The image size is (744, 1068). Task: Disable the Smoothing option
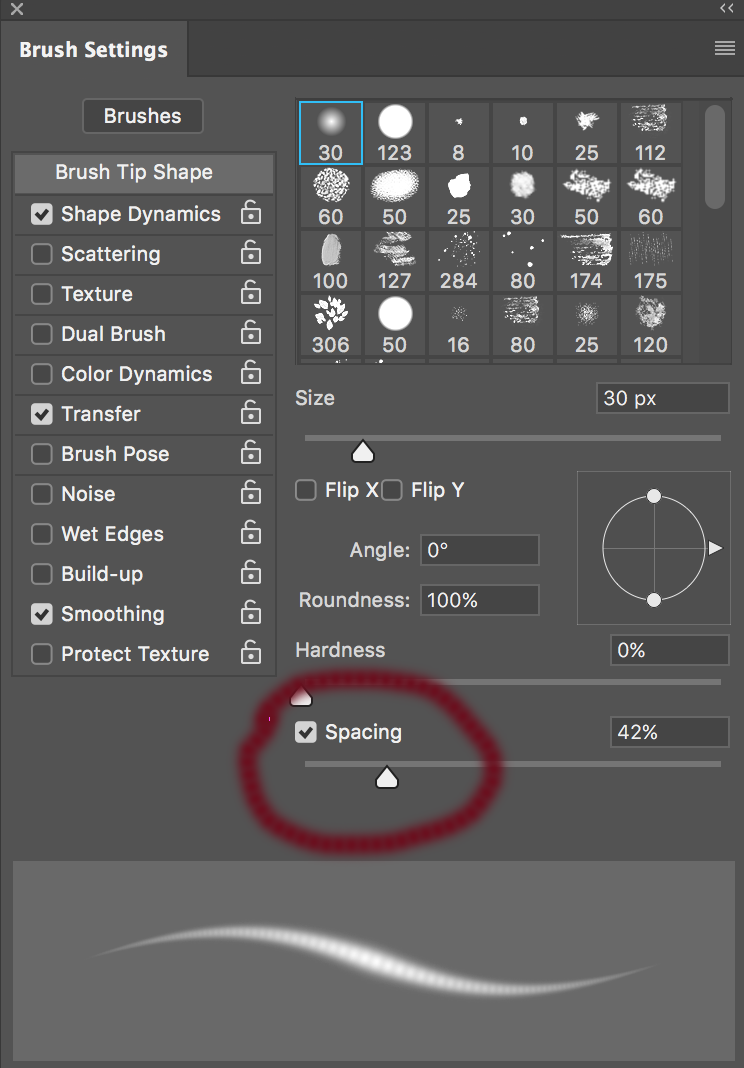click(41, 614)
